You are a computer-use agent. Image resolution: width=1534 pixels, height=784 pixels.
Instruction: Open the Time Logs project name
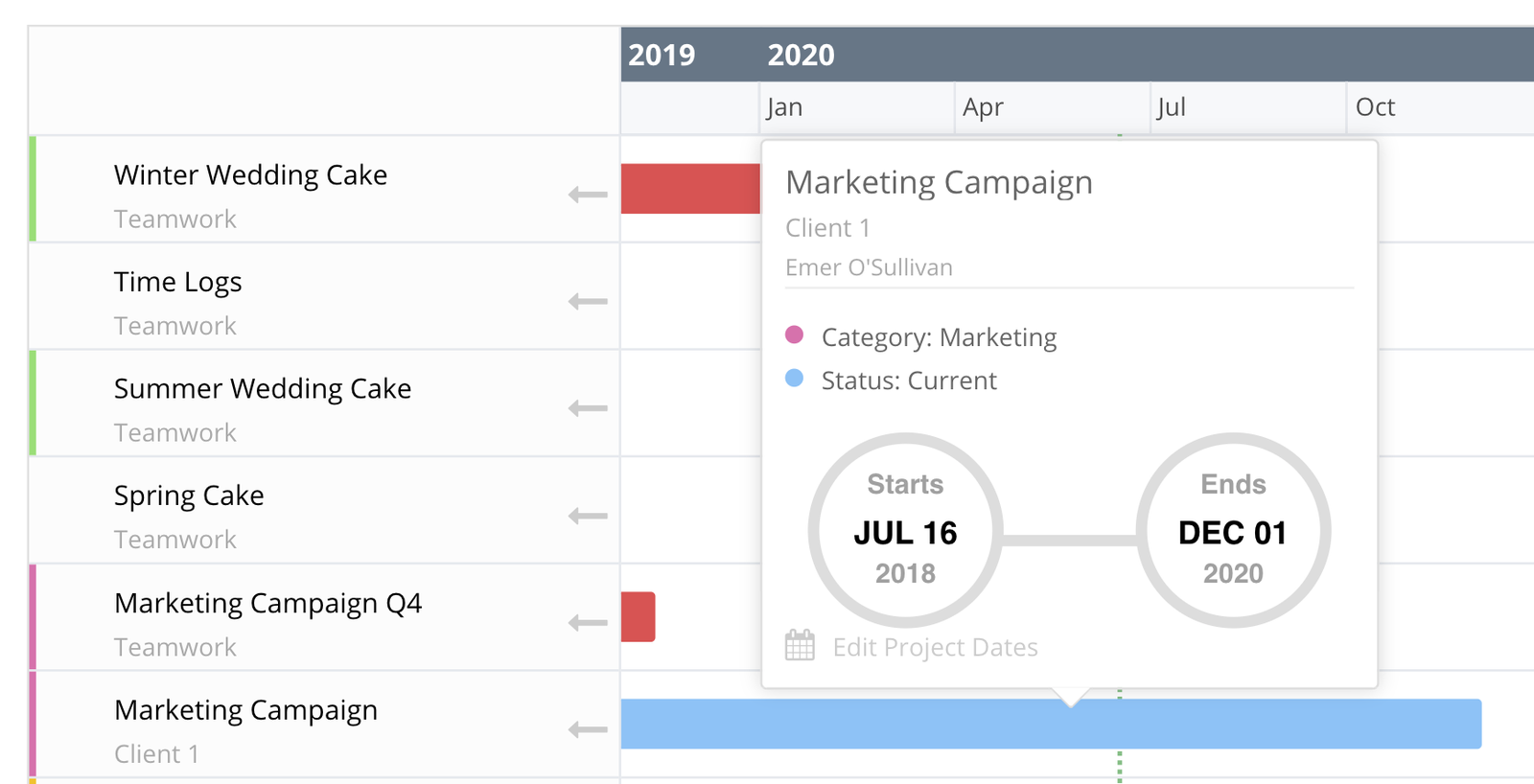177,282
